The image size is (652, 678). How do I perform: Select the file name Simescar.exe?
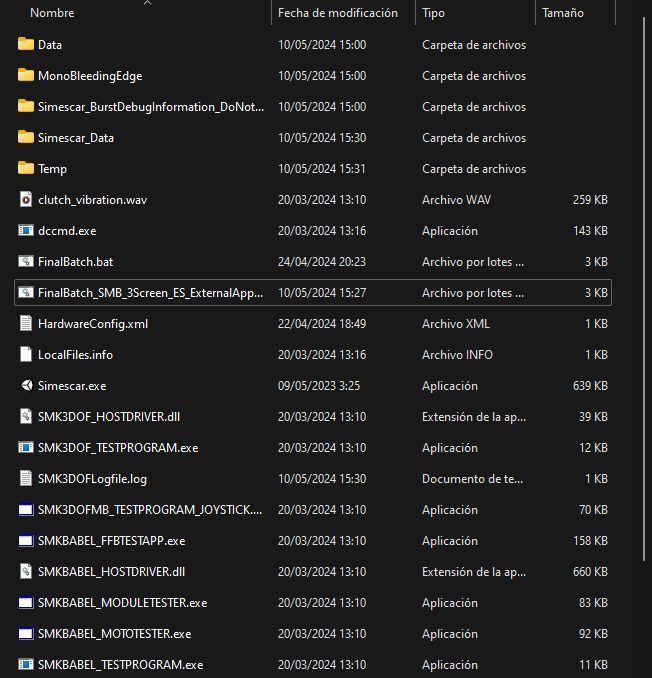pos(72,386)
